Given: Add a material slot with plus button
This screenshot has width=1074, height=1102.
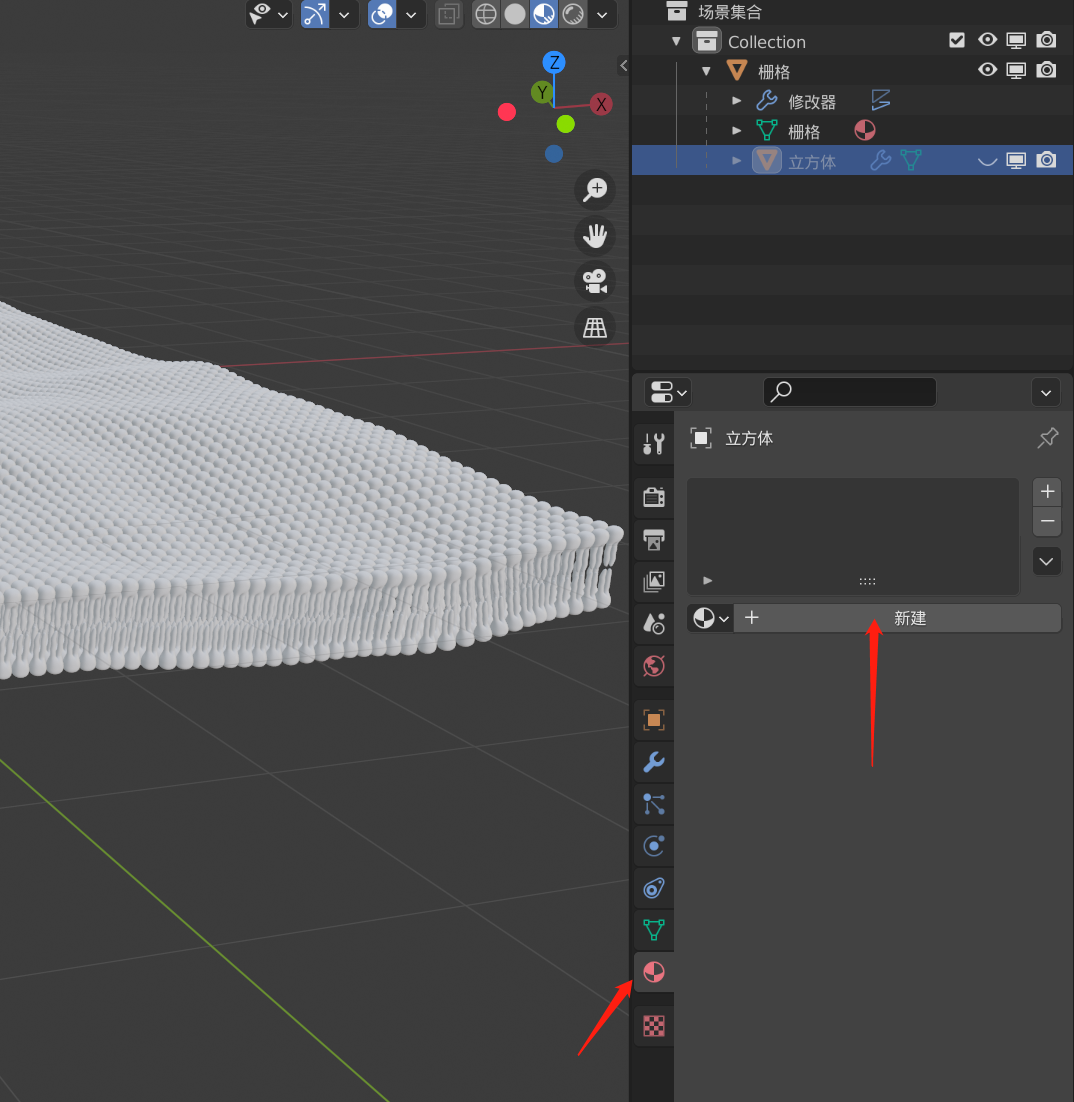Looking at the screenshot, I should click(1047, 491).
